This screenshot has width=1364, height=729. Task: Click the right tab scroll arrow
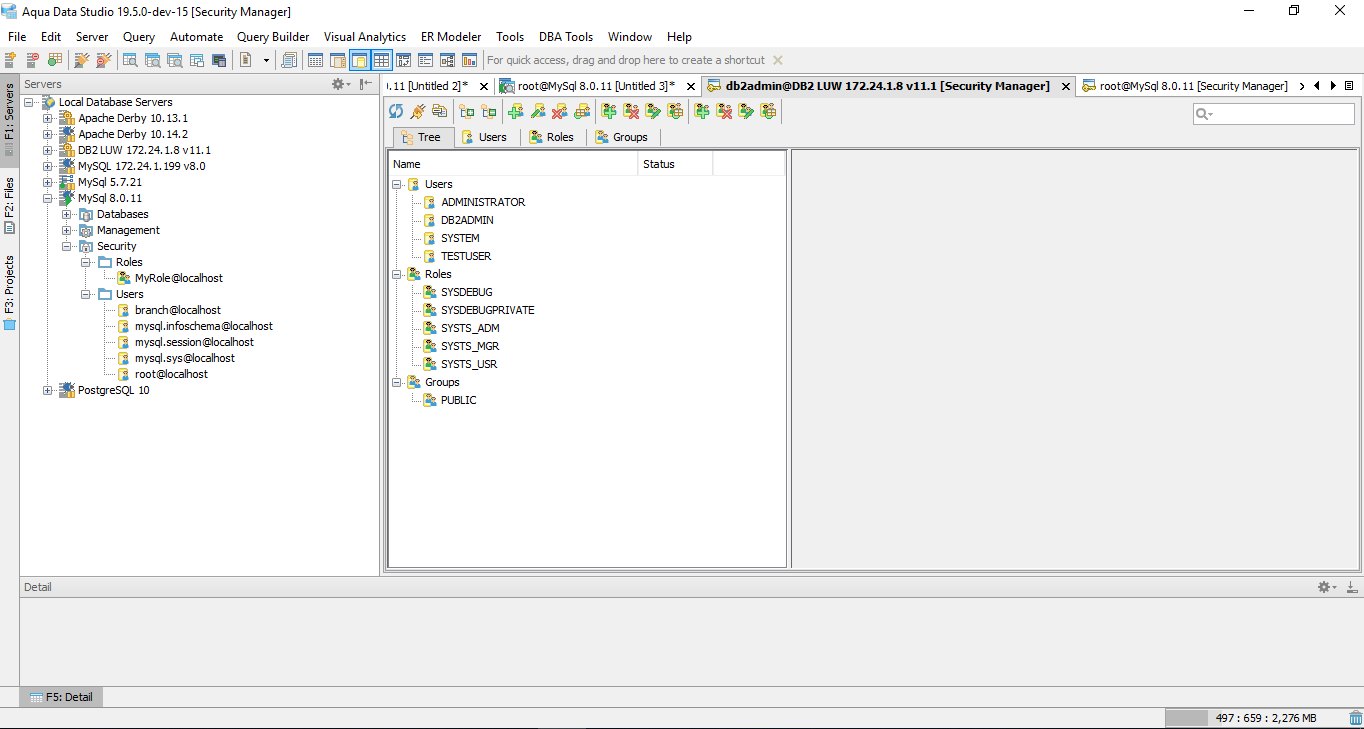(1333, 86)
